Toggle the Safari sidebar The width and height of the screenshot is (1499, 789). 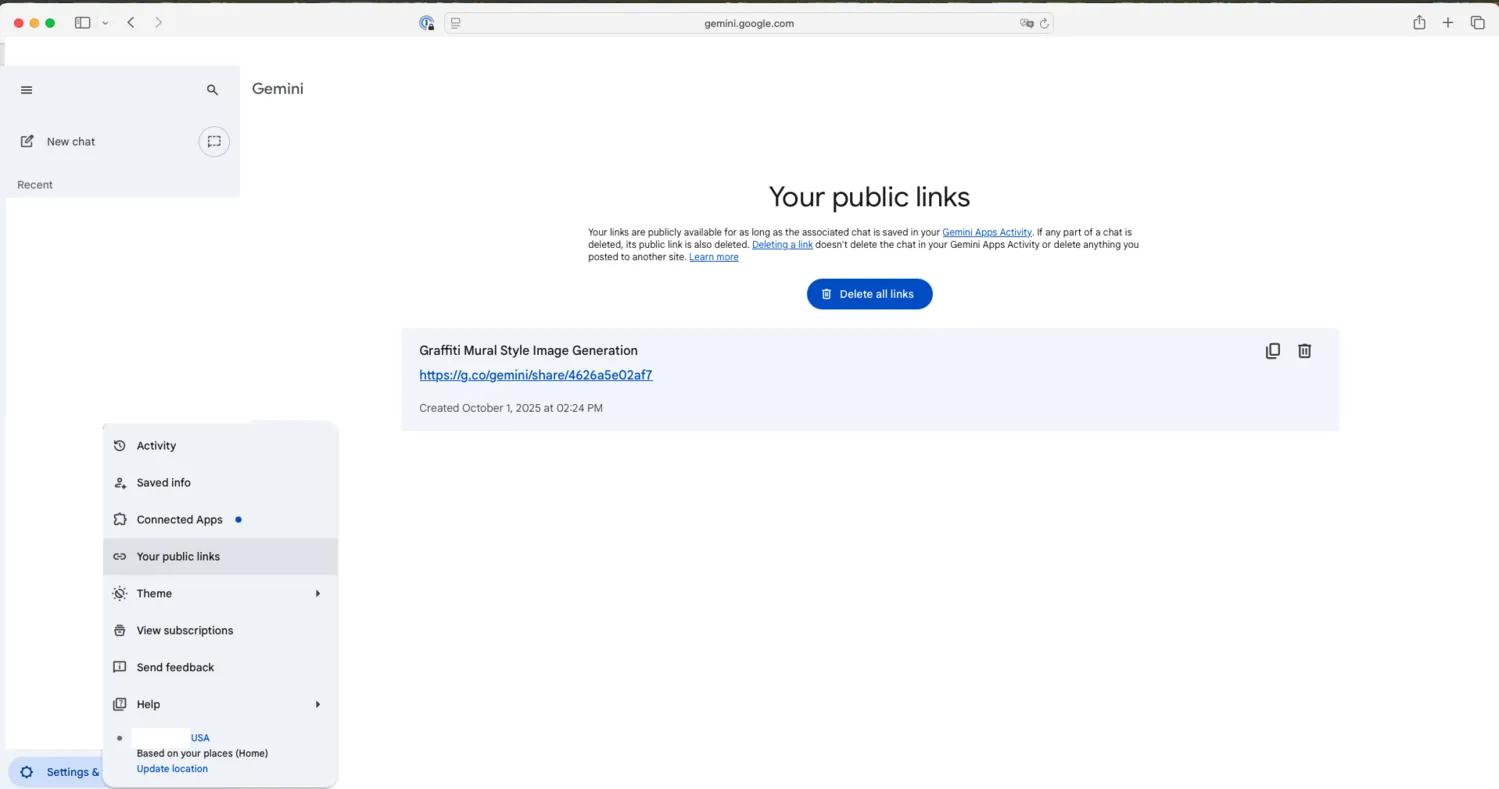(83, 23)
